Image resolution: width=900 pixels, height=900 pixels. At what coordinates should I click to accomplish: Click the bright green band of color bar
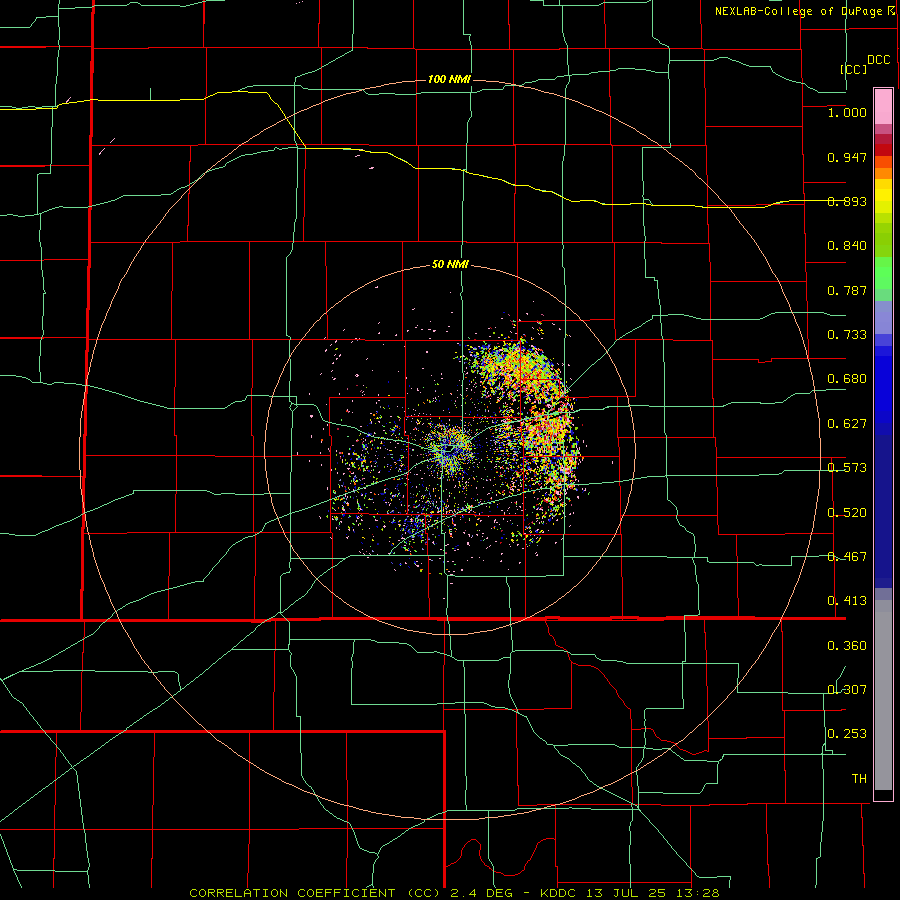(883, 273)
